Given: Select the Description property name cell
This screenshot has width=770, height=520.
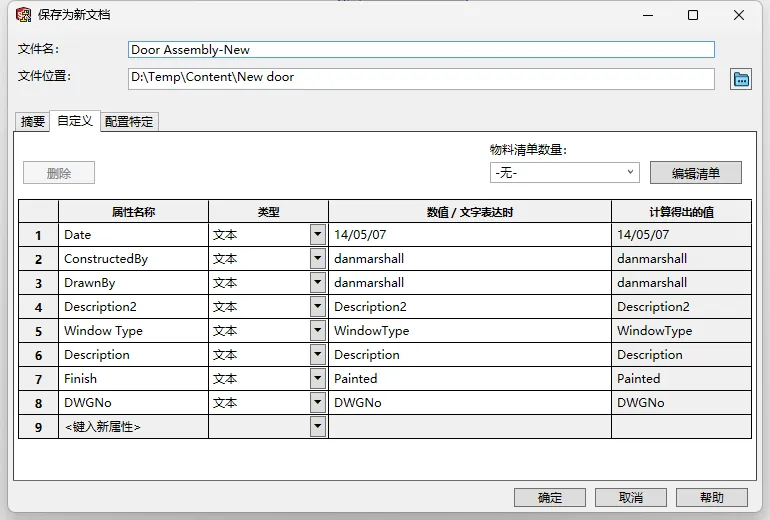Looking at the screenshot, I should [133, 355].
